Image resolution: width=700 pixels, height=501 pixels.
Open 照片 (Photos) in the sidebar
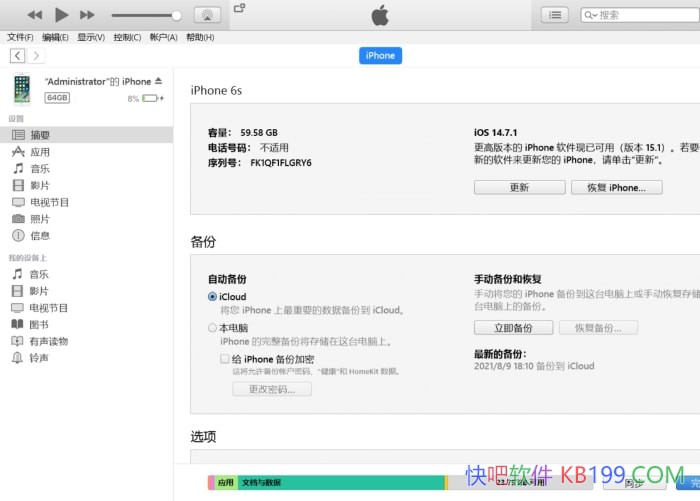pos(39,219)
